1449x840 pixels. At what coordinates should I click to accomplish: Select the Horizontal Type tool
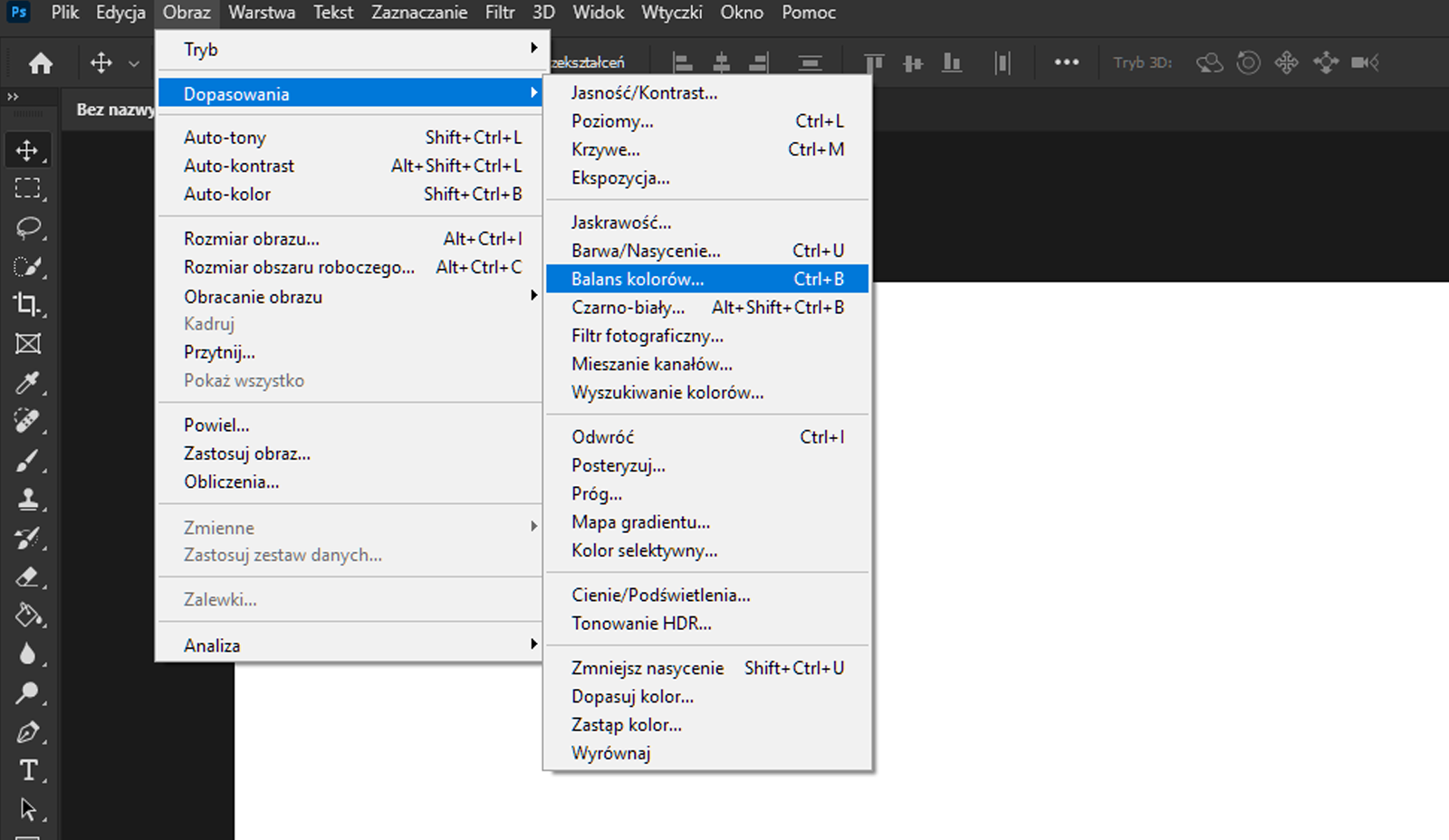(x=27, y=770)
